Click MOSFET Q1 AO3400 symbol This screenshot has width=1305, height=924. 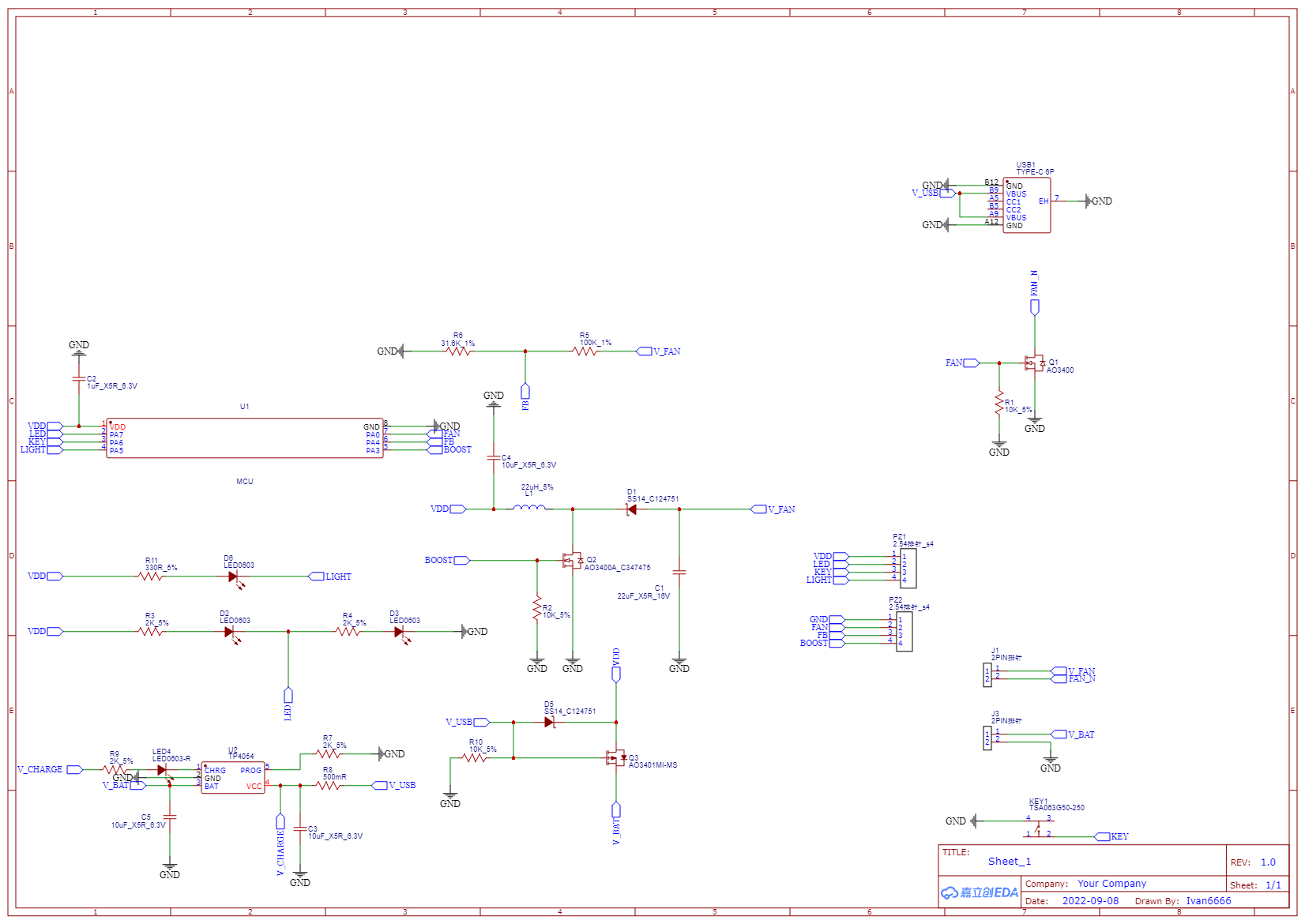point(1034,363)
